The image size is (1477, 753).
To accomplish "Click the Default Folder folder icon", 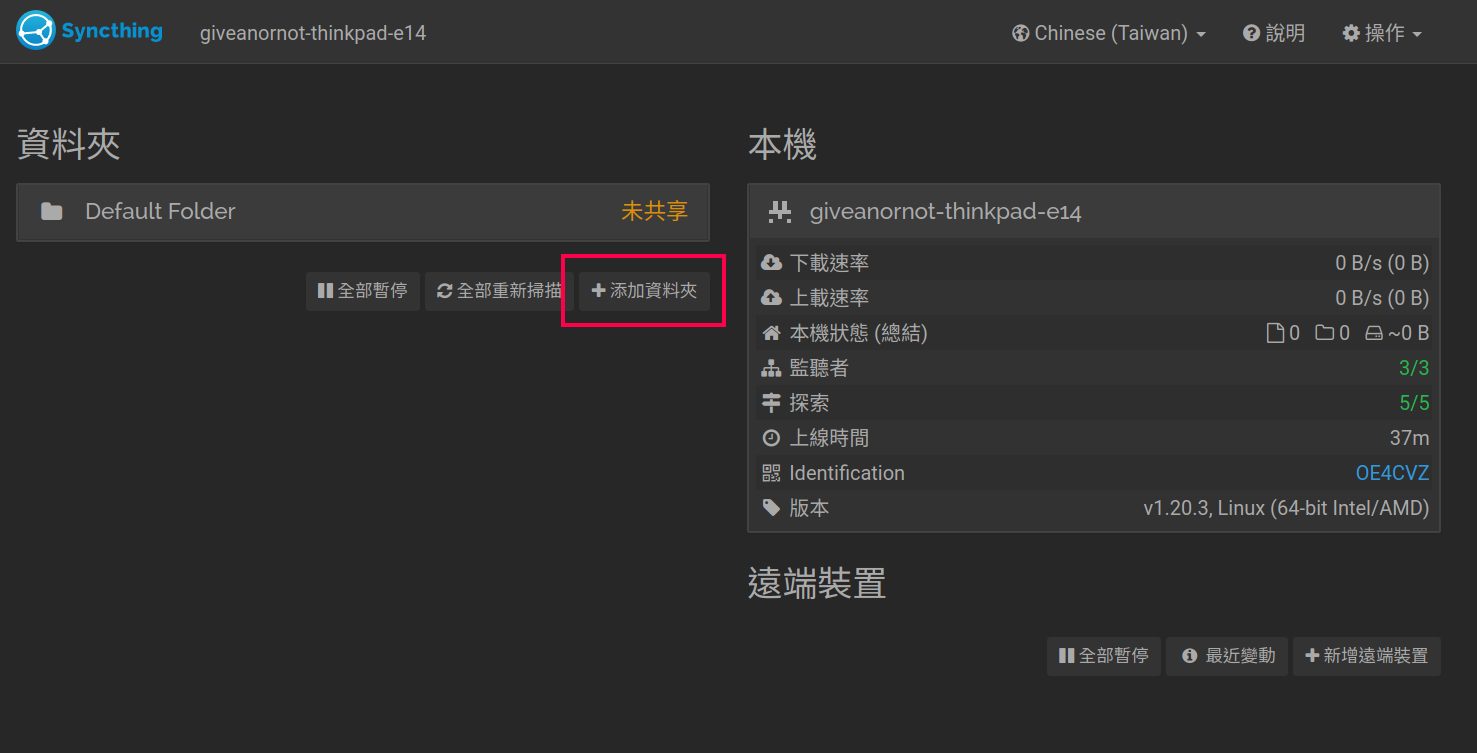I will point(51,212).
